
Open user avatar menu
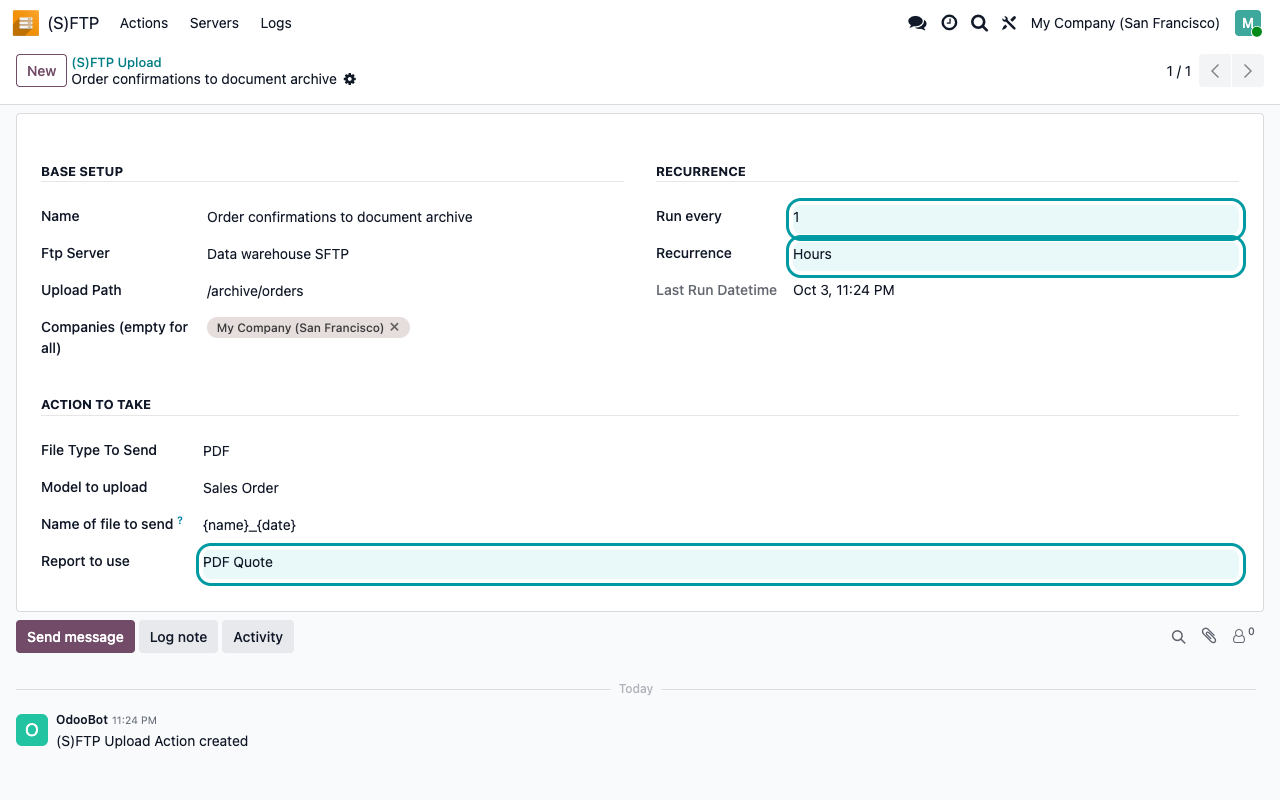point(1248,23)
